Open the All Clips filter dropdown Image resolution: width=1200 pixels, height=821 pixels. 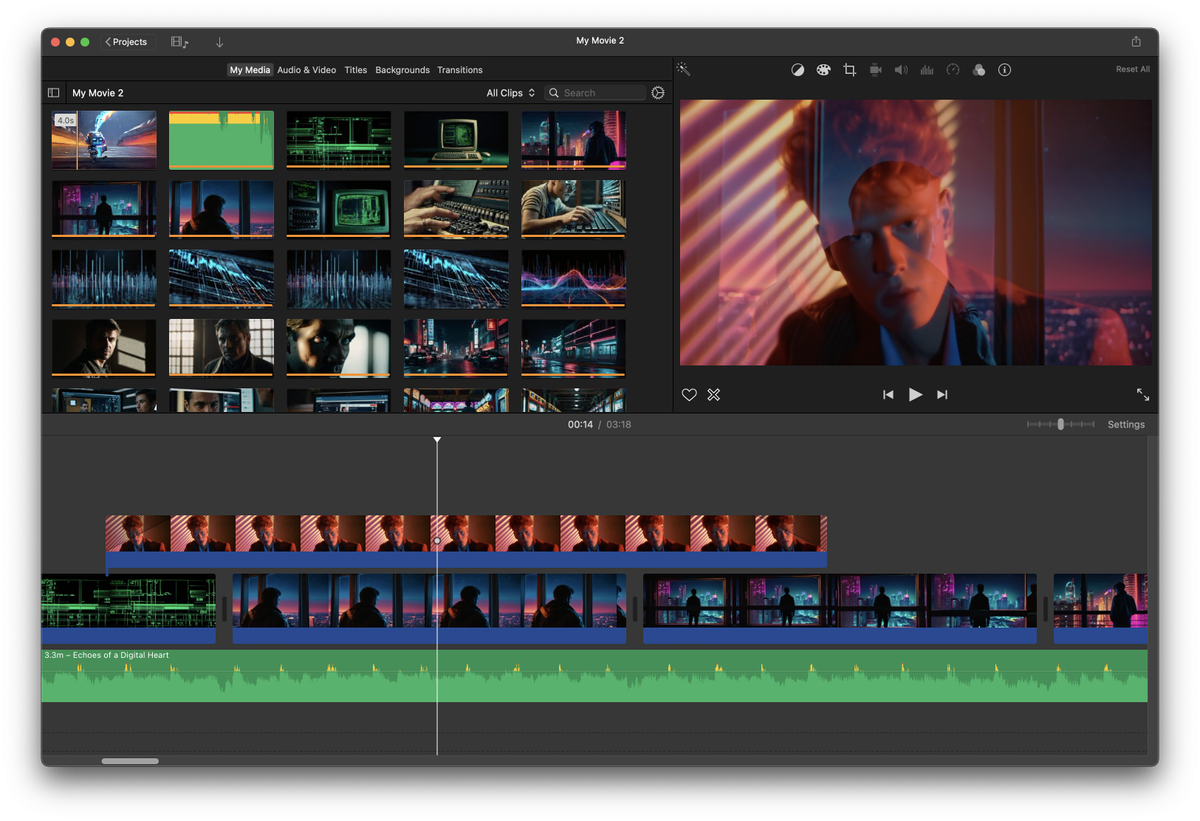pos(510,92)
